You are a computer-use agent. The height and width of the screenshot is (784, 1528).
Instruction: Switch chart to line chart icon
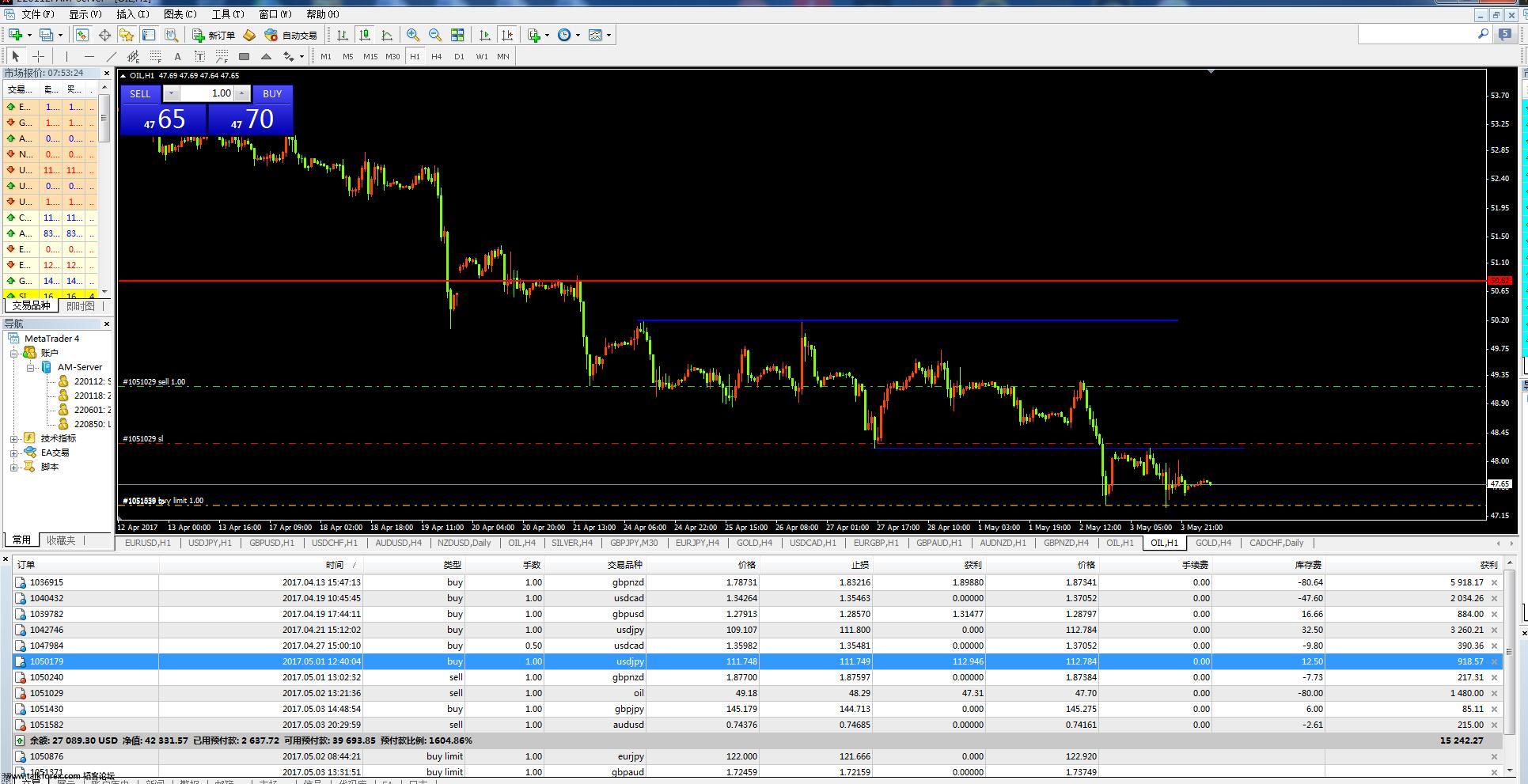(387, 35)
